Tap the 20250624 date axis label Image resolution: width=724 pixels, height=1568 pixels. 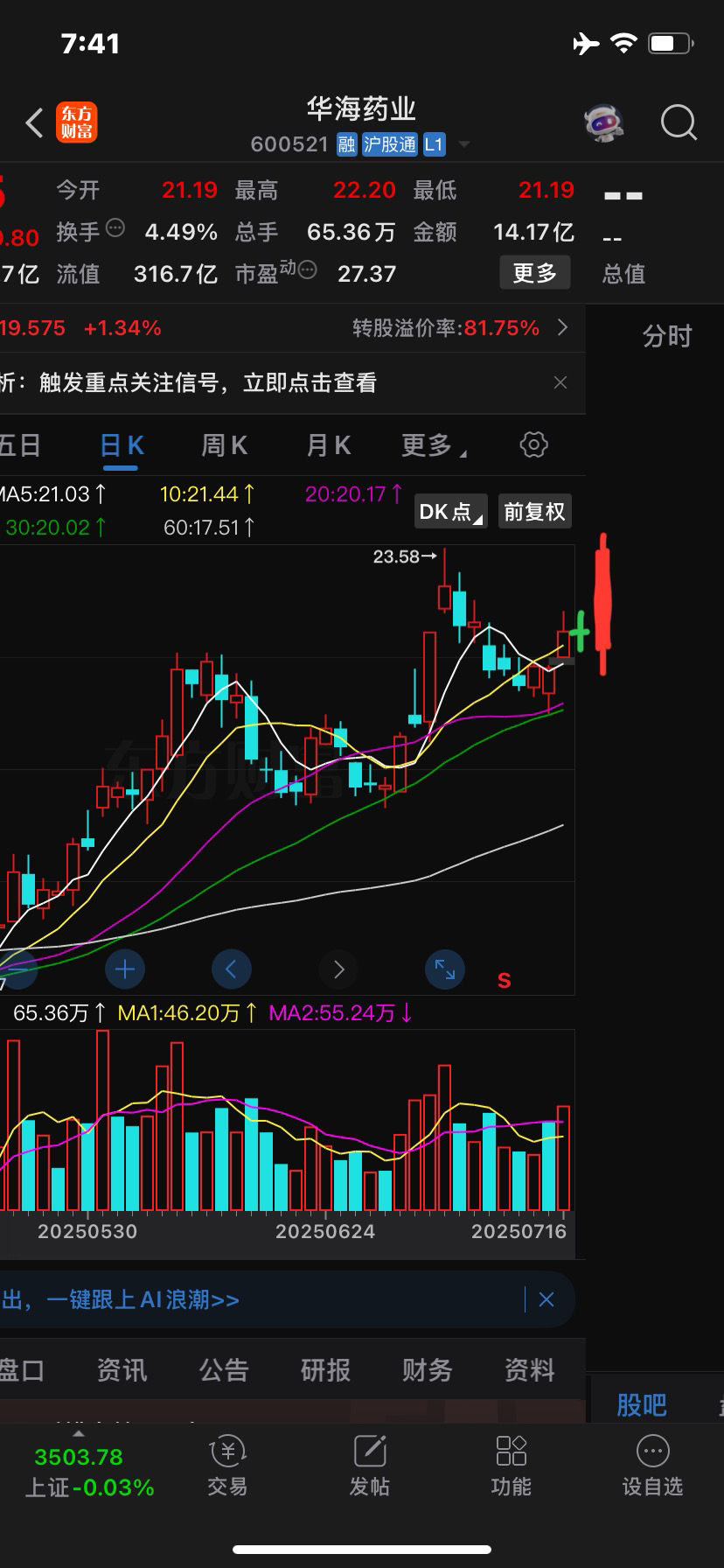tap(325, 1232)
